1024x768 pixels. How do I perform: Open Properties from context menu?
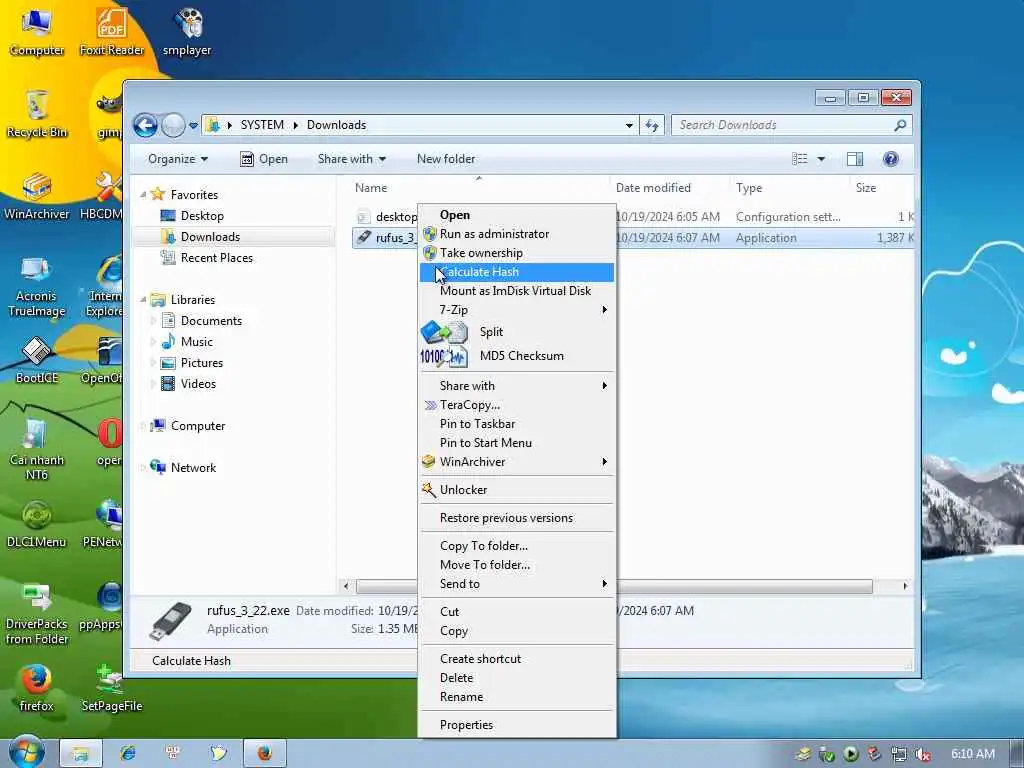tap(517, 725)
